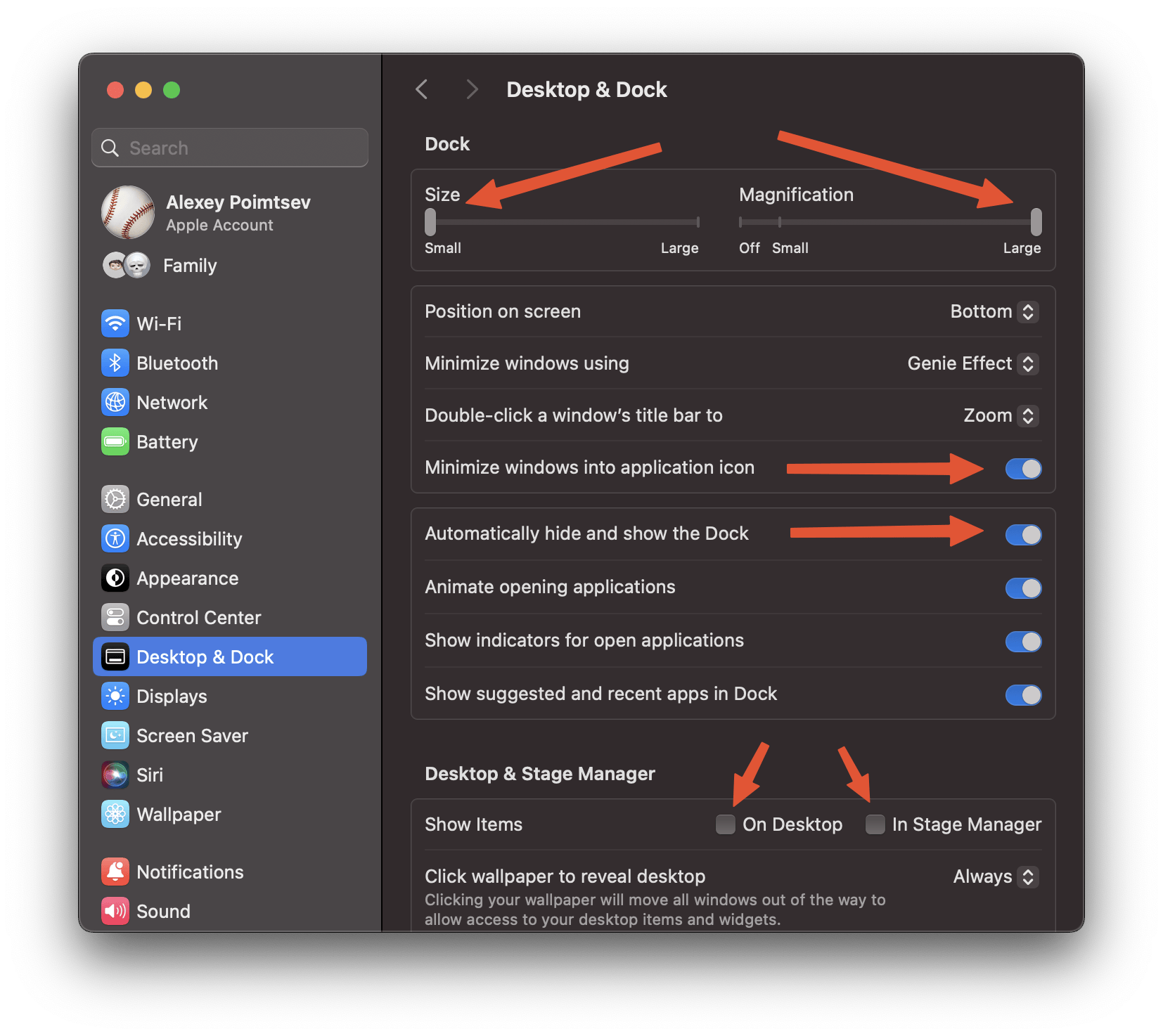This screenshot has width=1163, height=1036.
Task: Open Bluetooth settings via its icon
Action: 115,363
